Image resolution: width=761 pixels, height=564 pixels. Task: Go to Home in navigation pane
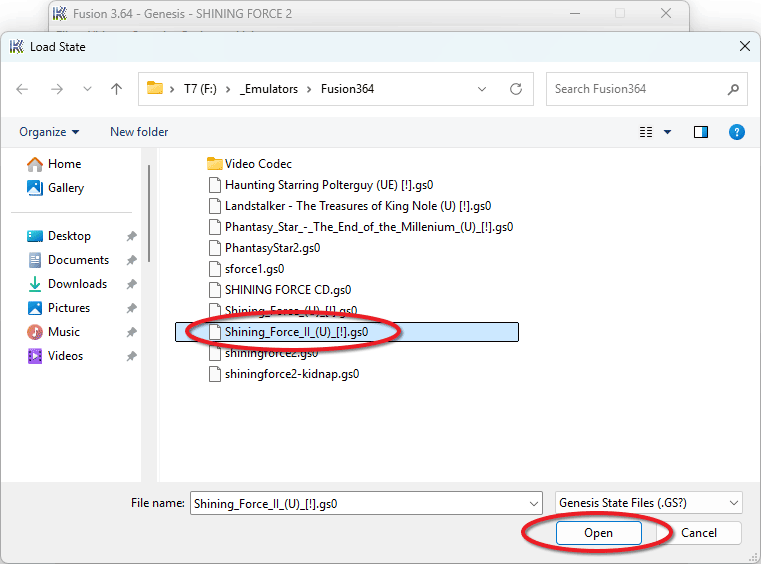coord(54,164)
